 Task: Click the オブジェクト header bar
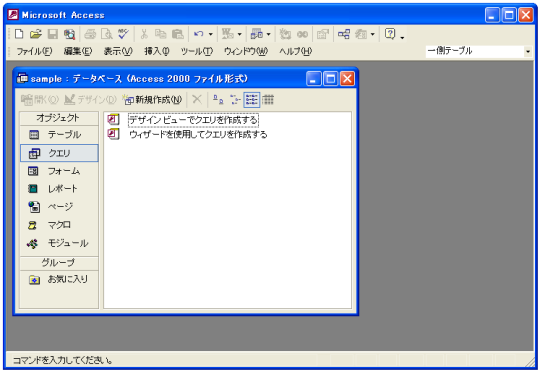click(59, 118)
